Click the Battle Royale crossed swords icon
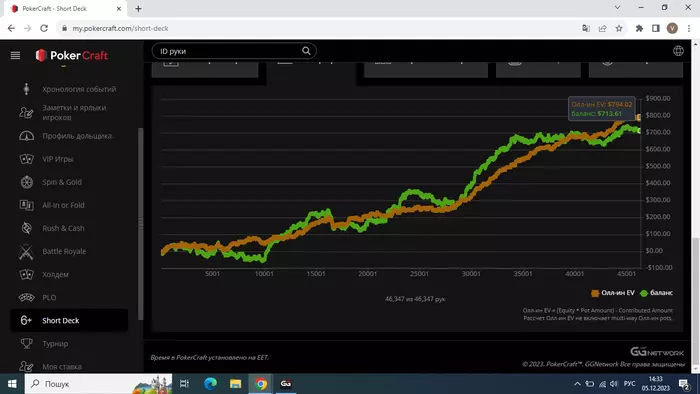Viewport: 700px width, 394px height. coord(26,252)
